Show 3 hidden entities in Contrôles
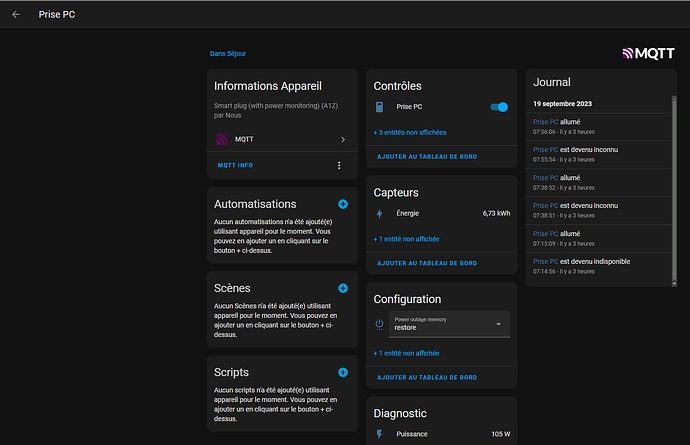Image resolution: width=690 pixels, height=445 pixels. tap(410, 132)
